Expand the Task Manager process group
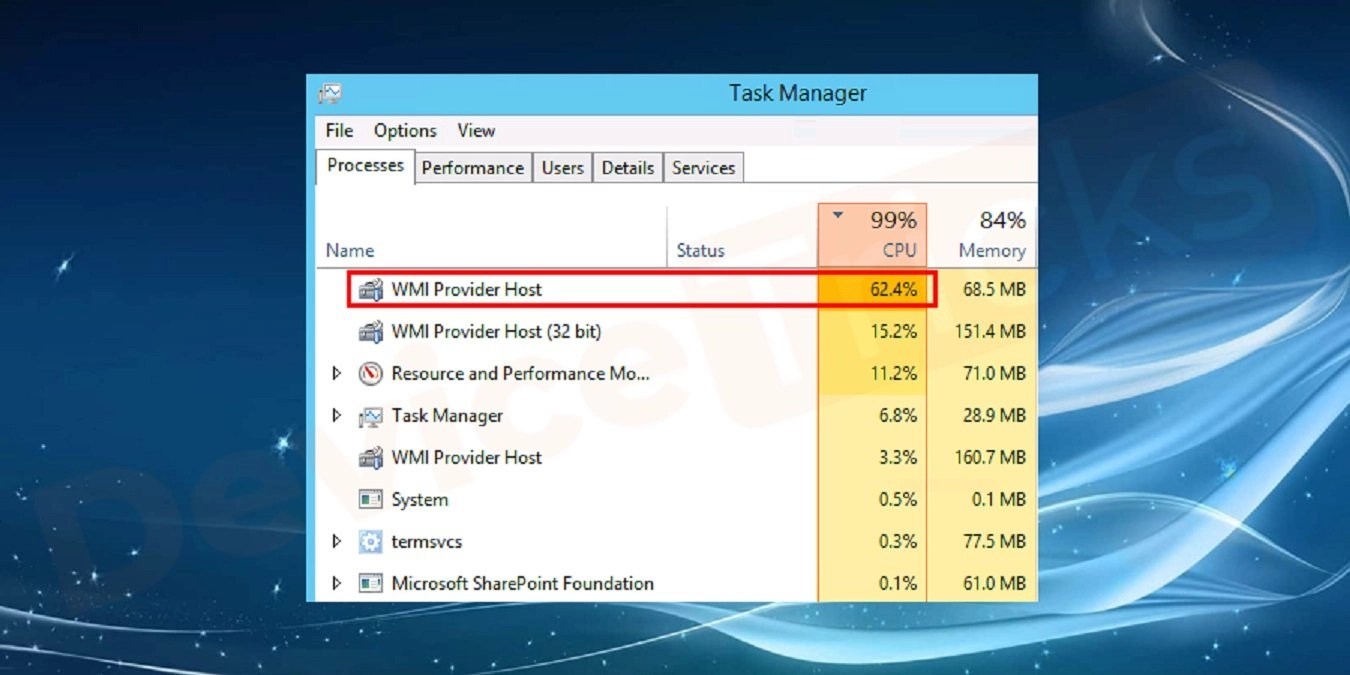1350x675 pixels. coord(337,415)
